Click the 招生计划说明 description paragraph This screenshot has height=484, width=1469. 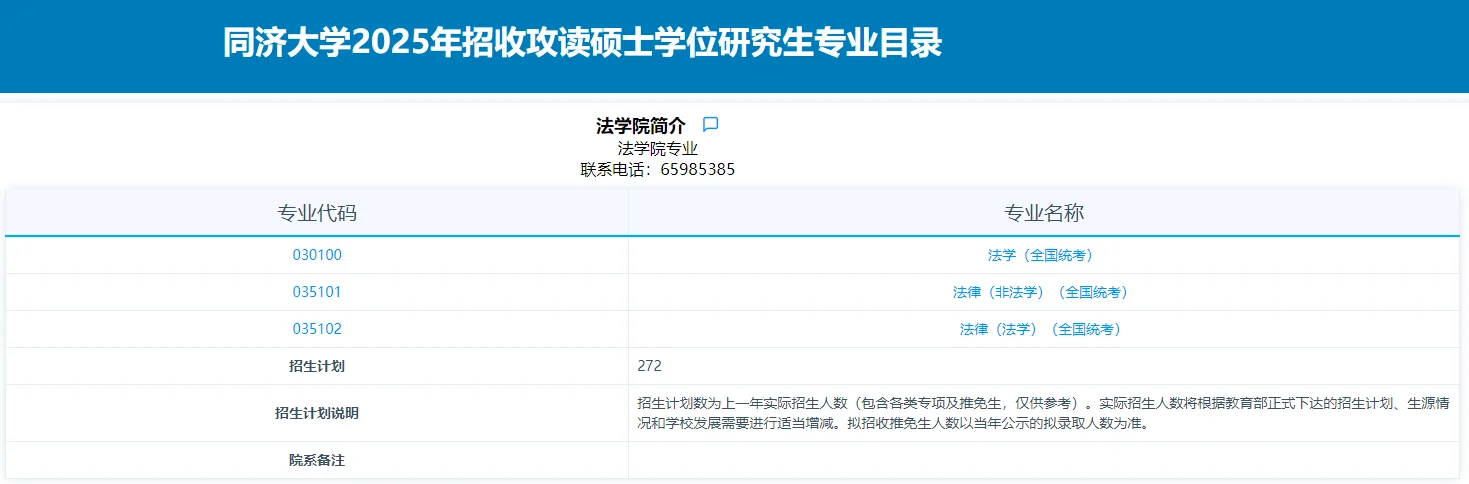point(1043,413)
